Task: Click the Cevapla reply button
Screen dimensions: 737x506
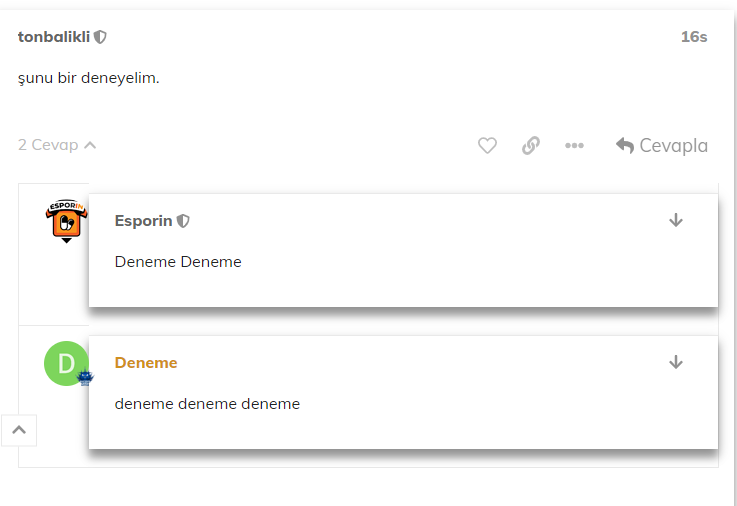Action: tap(662, 146)
